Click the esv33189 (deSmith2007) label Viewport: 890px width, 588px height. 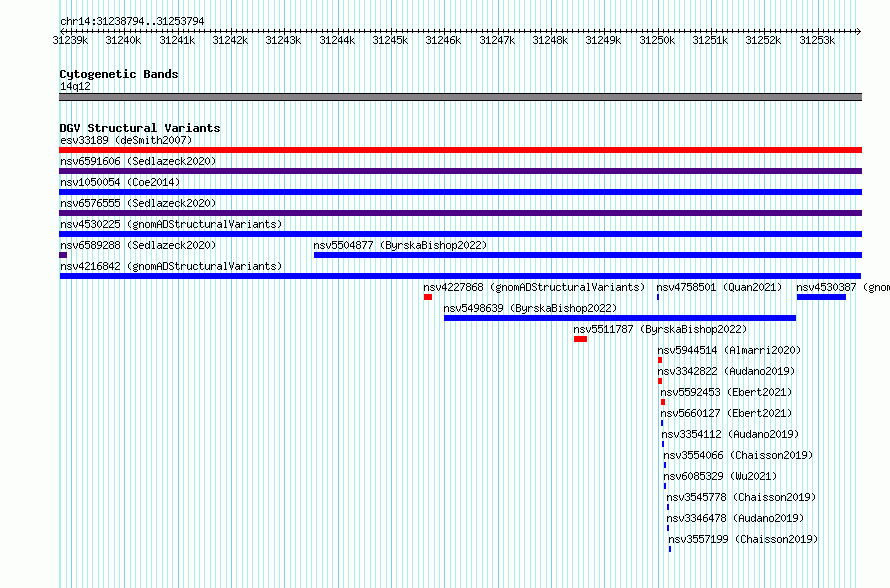tap(126, 140)
